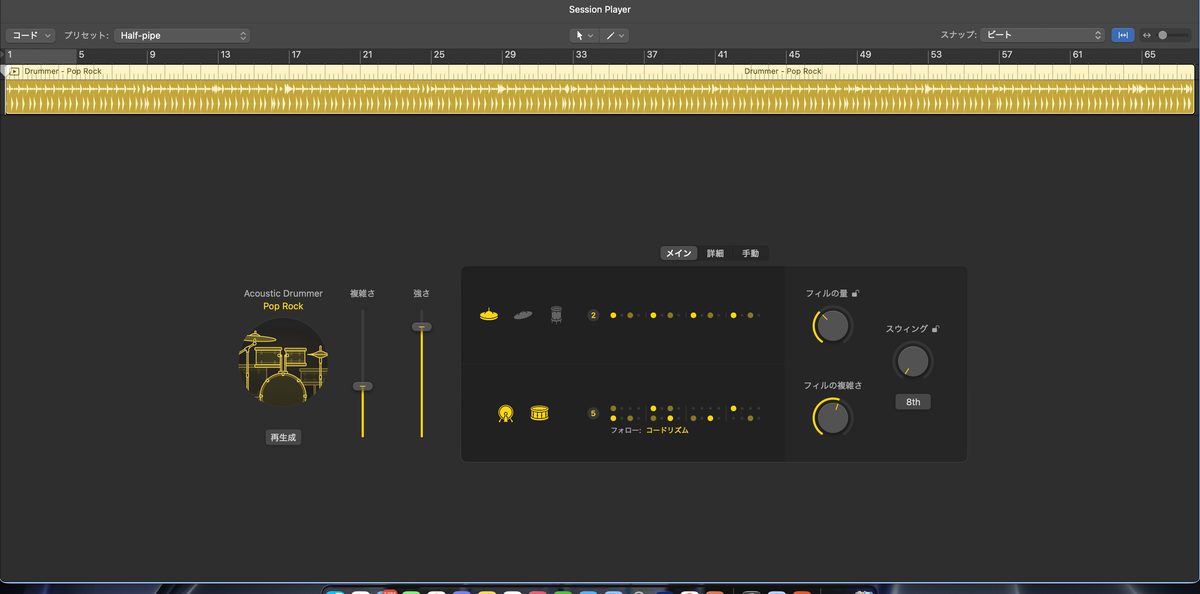
Task: Click the Session Player window title
Action: point(600,9)
